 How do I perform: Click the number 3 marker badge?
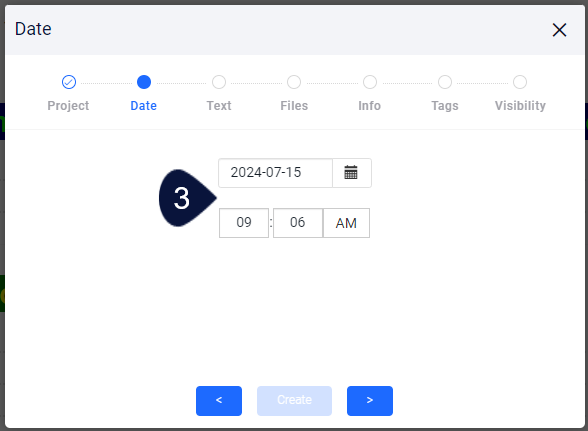point(187,198)
